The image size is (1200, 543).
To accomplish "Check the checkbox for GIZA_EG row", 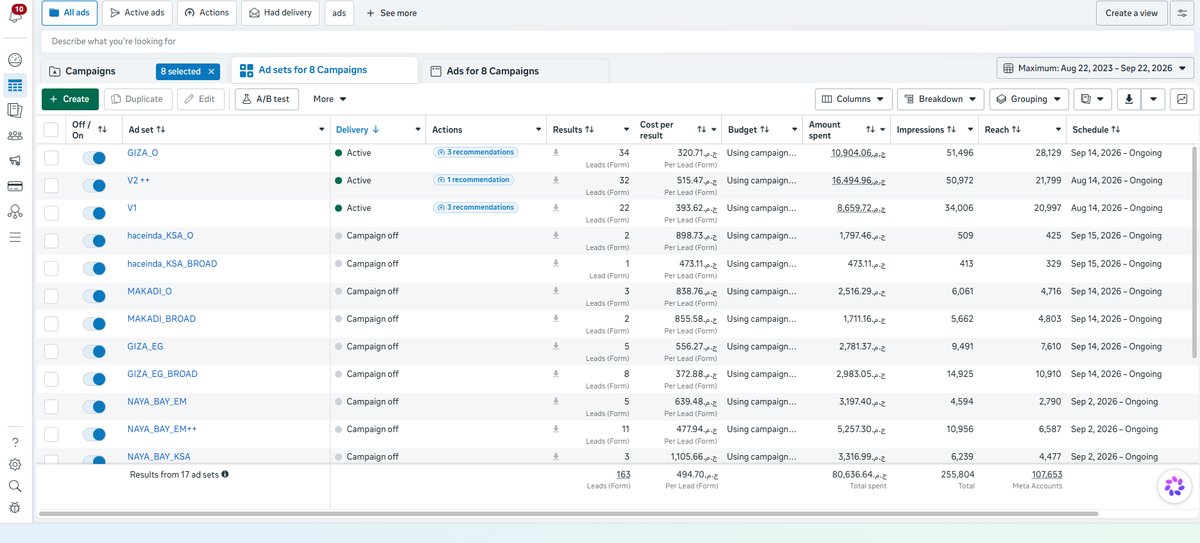I will coord(51,351).
